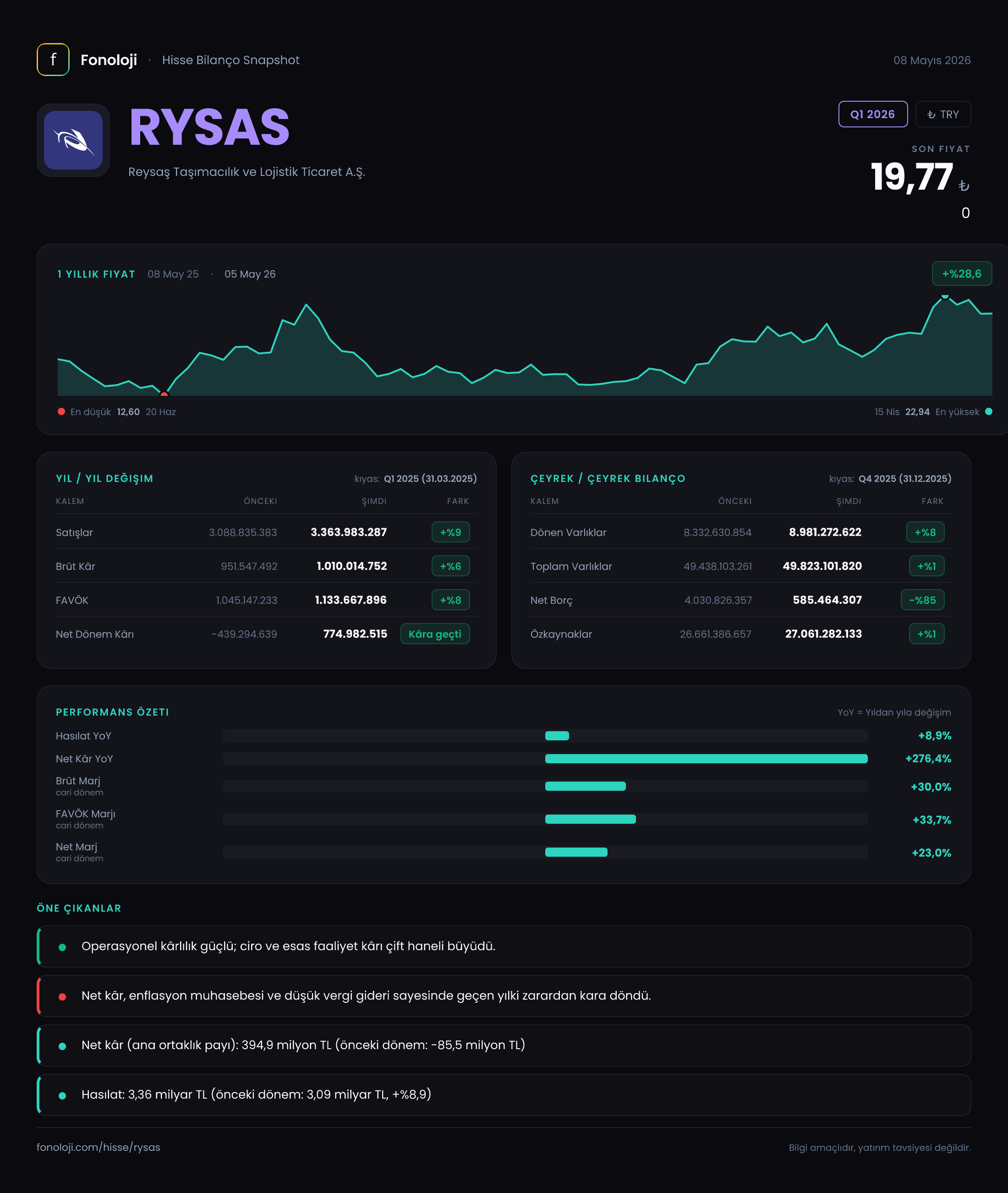Click the Toplam Varlıklar value 49.823.101.820

822,566
